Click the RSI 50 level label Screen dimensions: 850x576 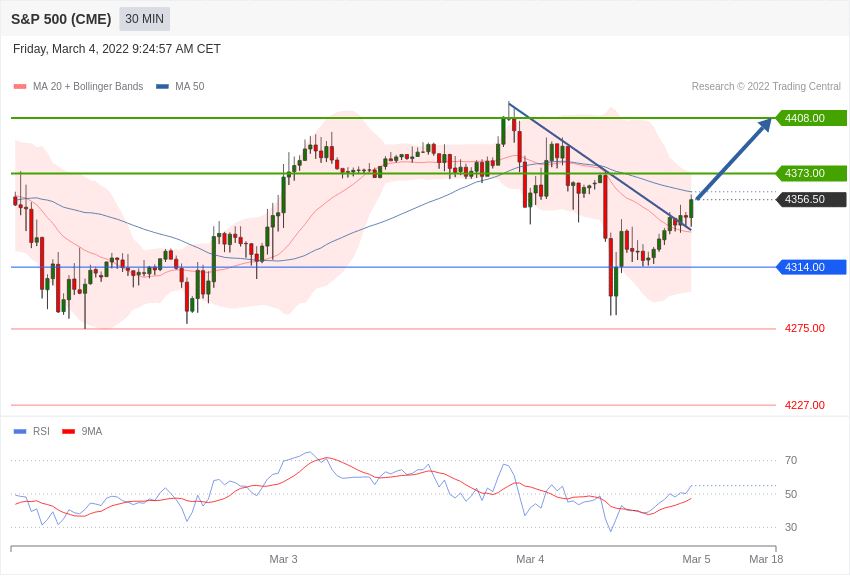[x=791, y=494]
